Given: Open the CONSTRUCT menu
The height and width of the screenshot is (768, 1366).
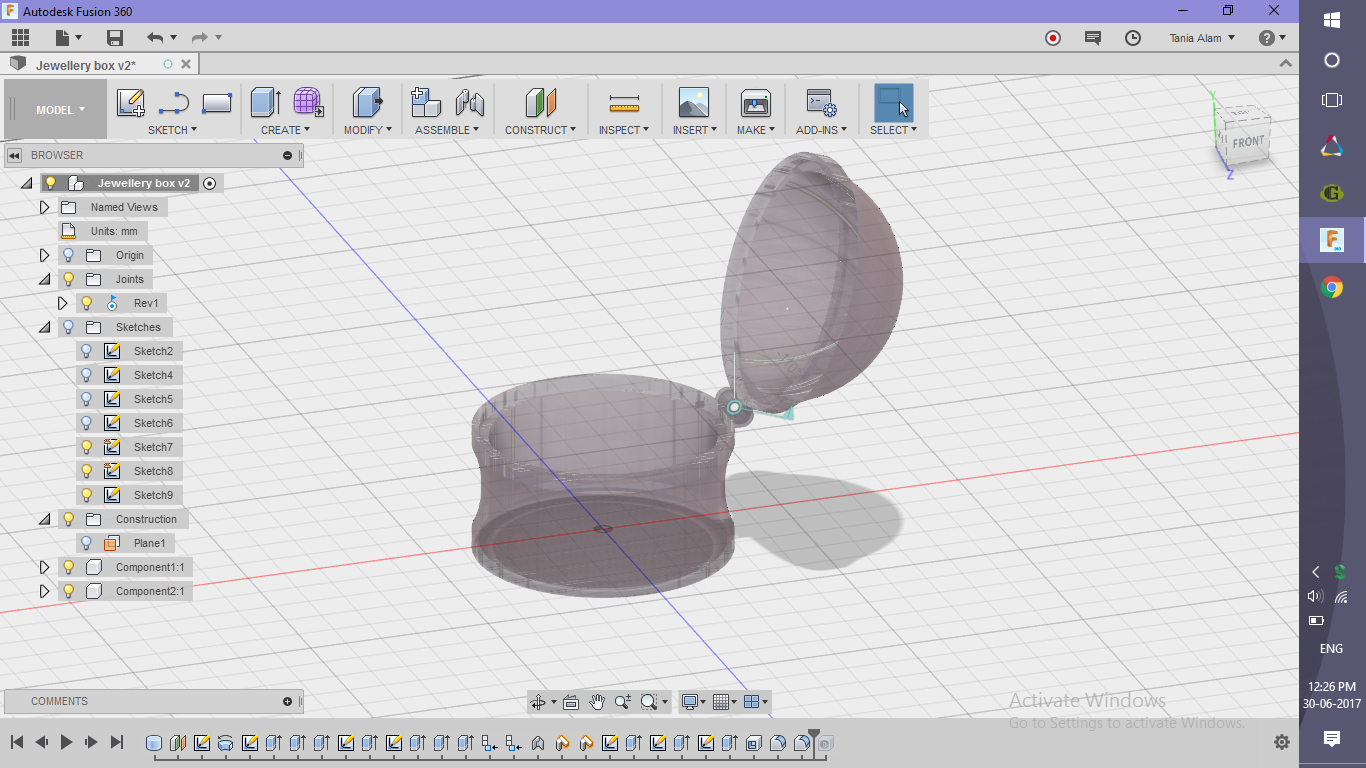Looking at the screenshot, I should (x=540, y=130).
